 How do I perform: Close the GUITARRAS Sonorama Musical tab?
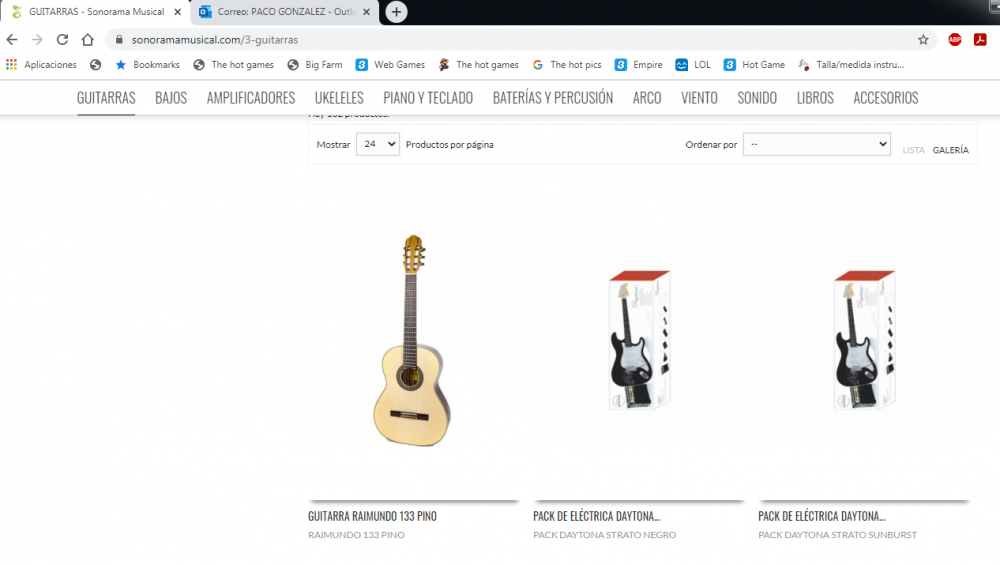pyautogui.click(x=177, y=12)
